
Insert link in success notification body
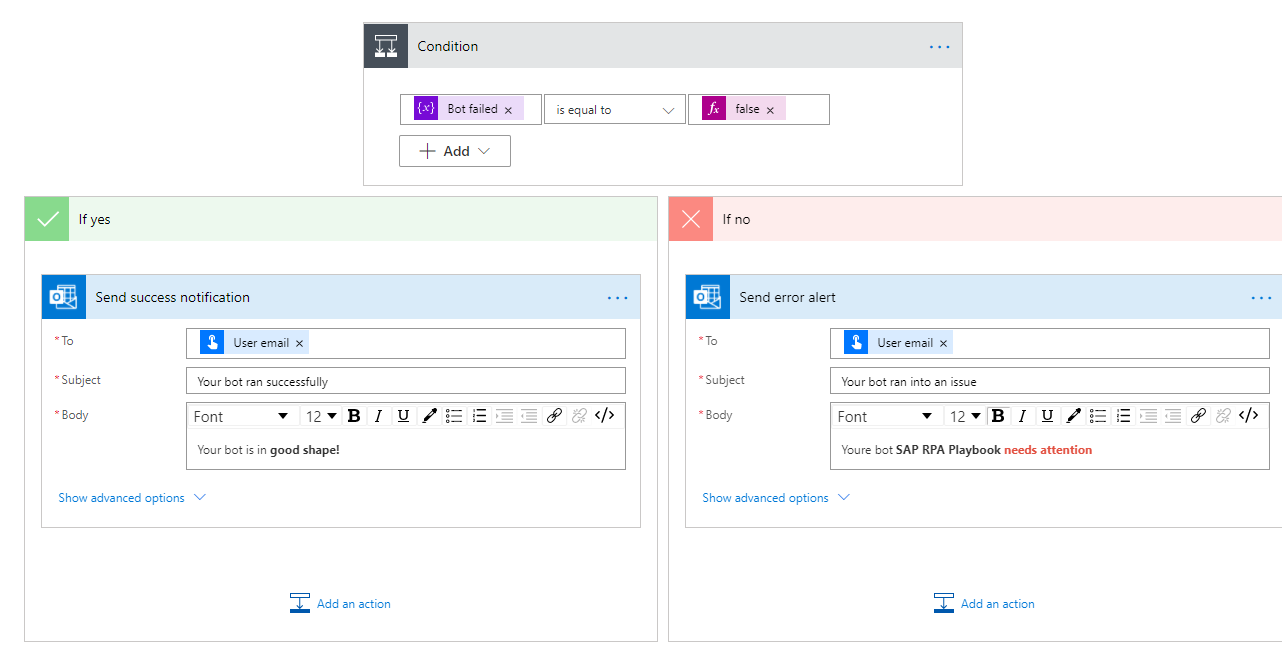point(554,416)
